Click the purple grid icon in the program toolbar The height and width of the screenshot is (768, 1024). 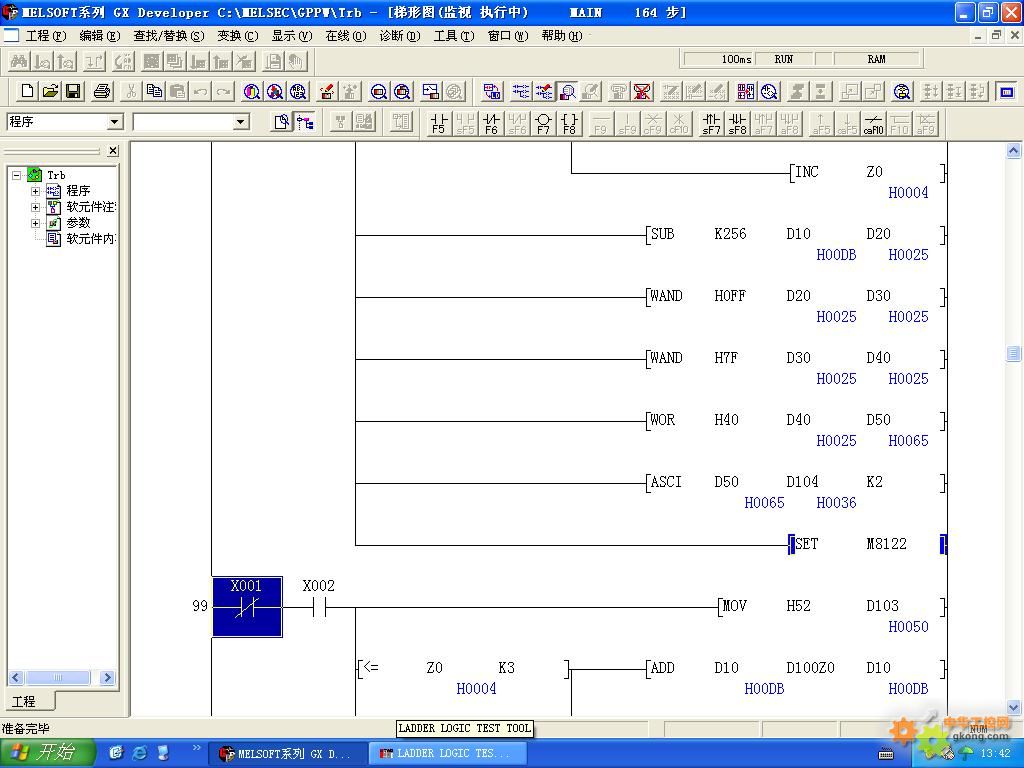745,91
